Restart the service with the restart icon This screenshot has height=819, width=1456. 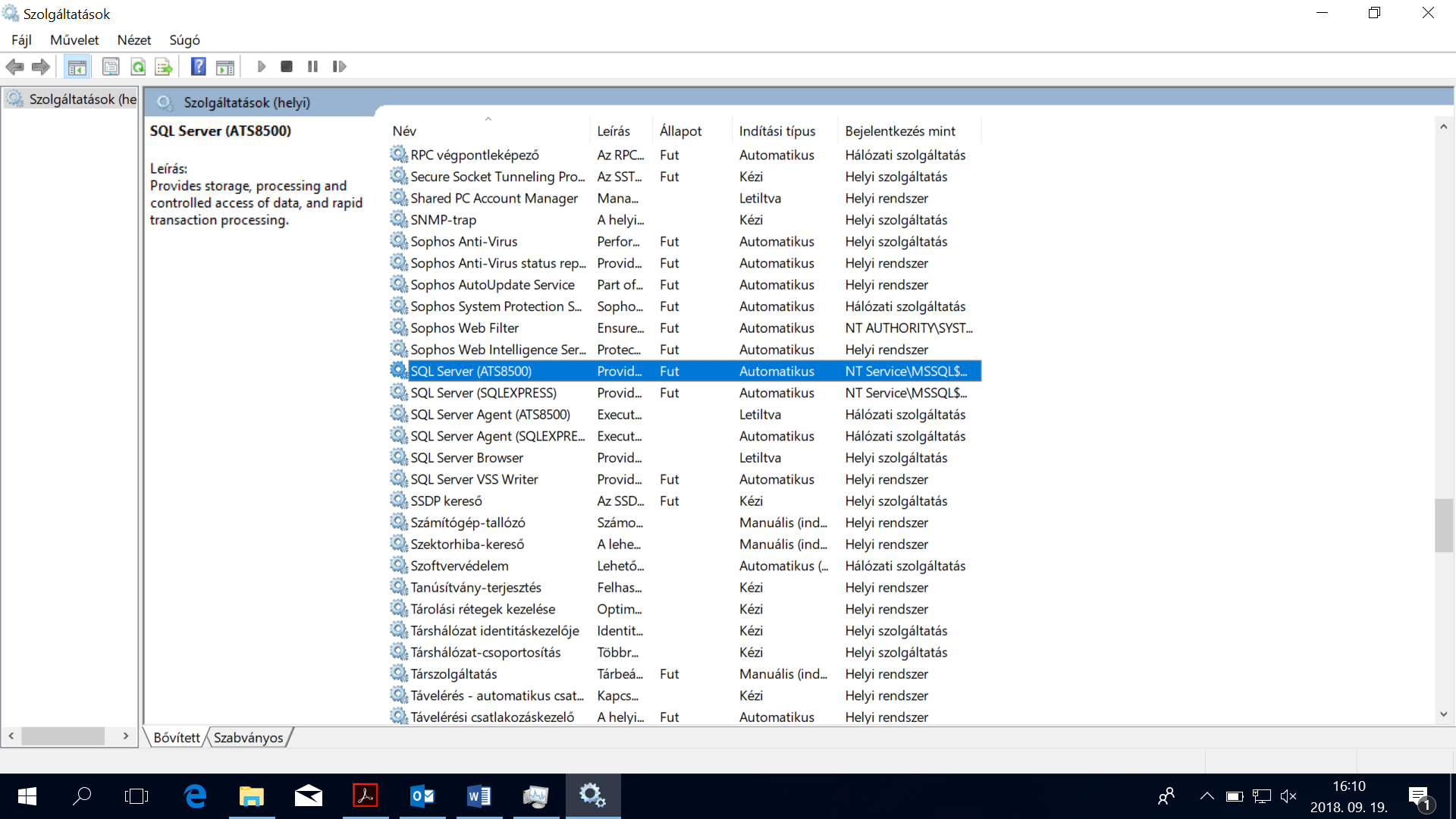click(x=339, y=67)
